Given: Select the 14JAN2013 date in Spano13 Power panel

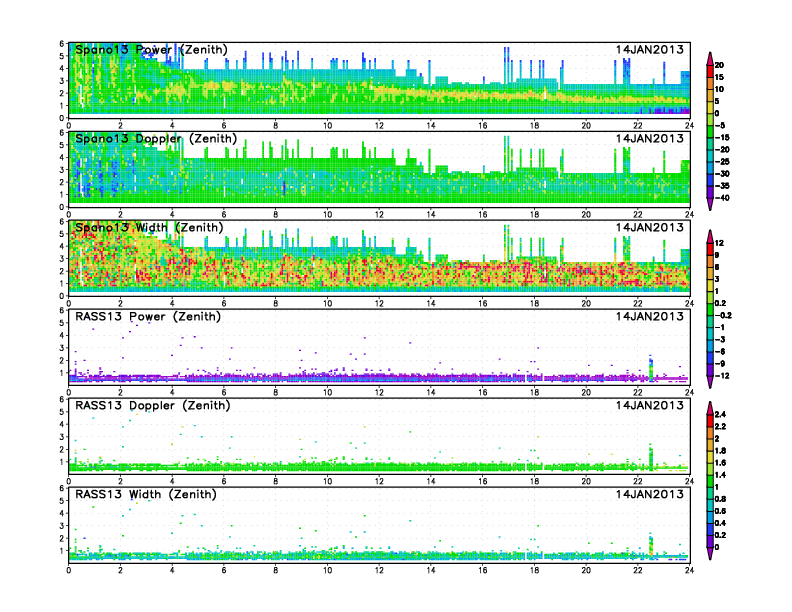Looking at the screenshot, I should [650, 49].
